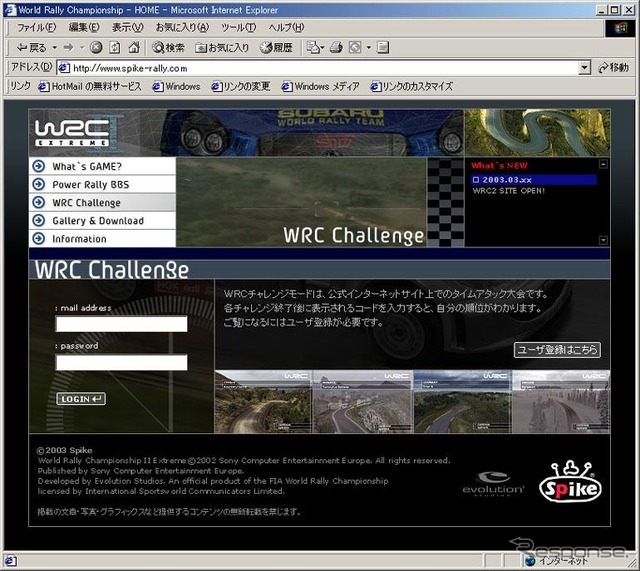Refresh the page with the Refresh icon

115,48
